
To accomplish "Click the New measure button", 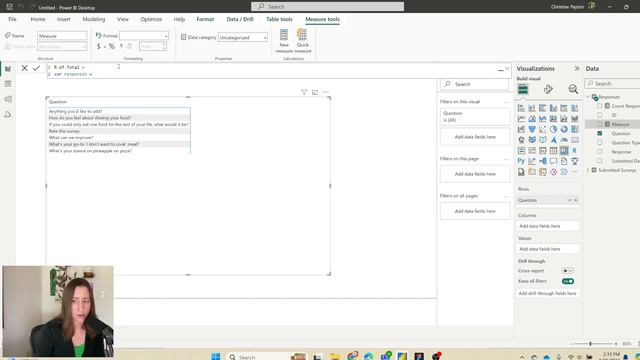I will [284, 41].
